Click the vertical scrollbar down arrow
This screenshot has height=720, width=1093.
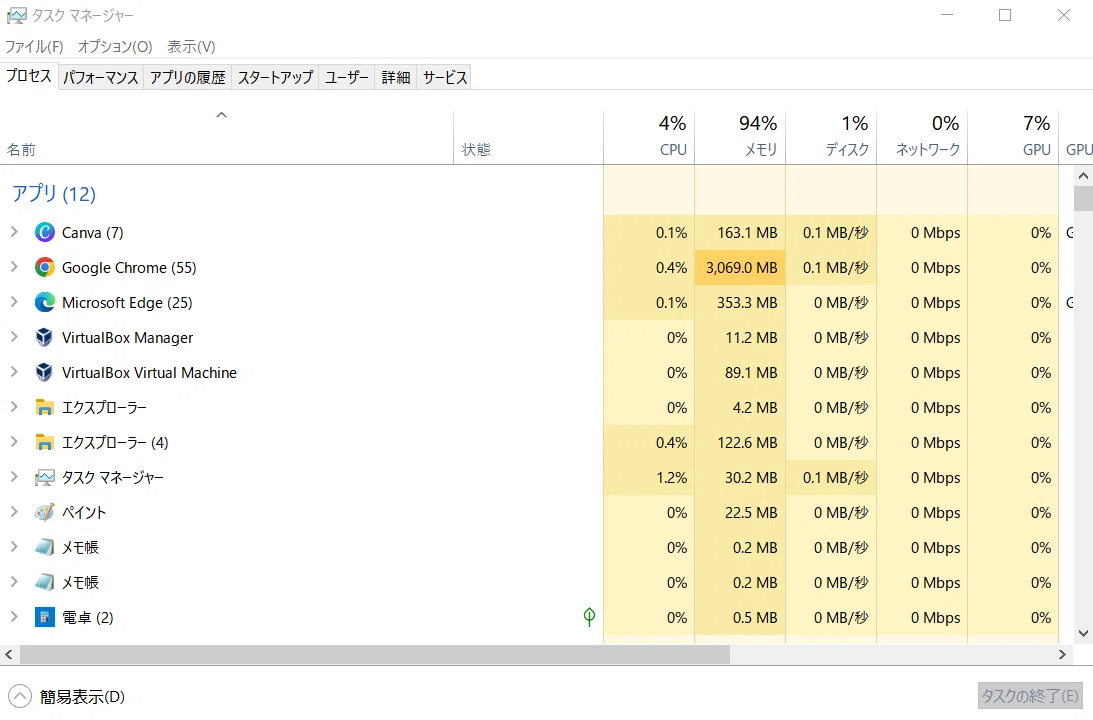pyautogui.click(x=1083, y=634)
